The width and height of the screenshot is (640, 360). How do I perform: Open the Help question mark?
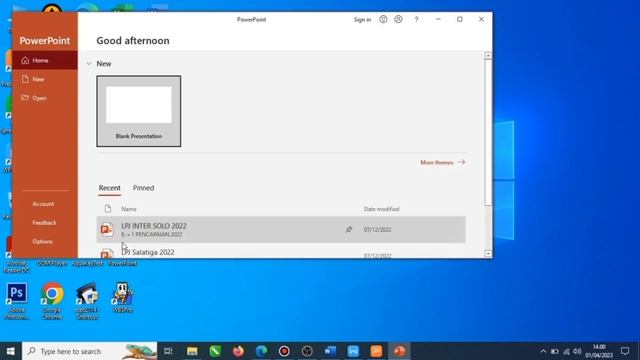pyautogui.click(x=416, y=19)
